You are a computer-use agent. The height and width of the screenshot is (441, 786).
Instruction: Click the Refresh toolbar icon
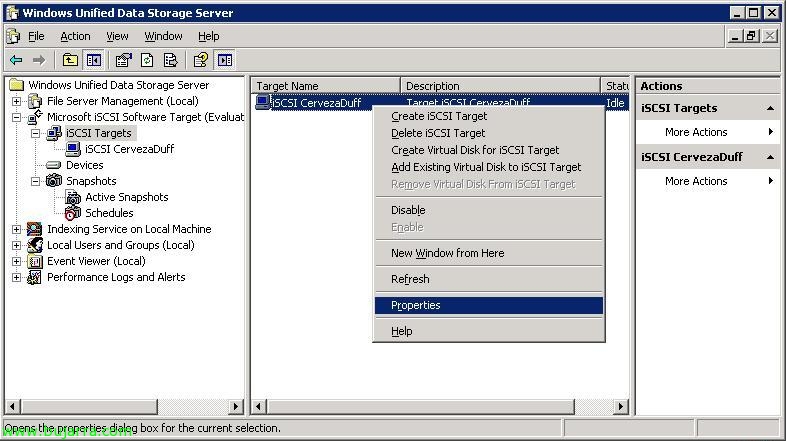click(147, 60)
